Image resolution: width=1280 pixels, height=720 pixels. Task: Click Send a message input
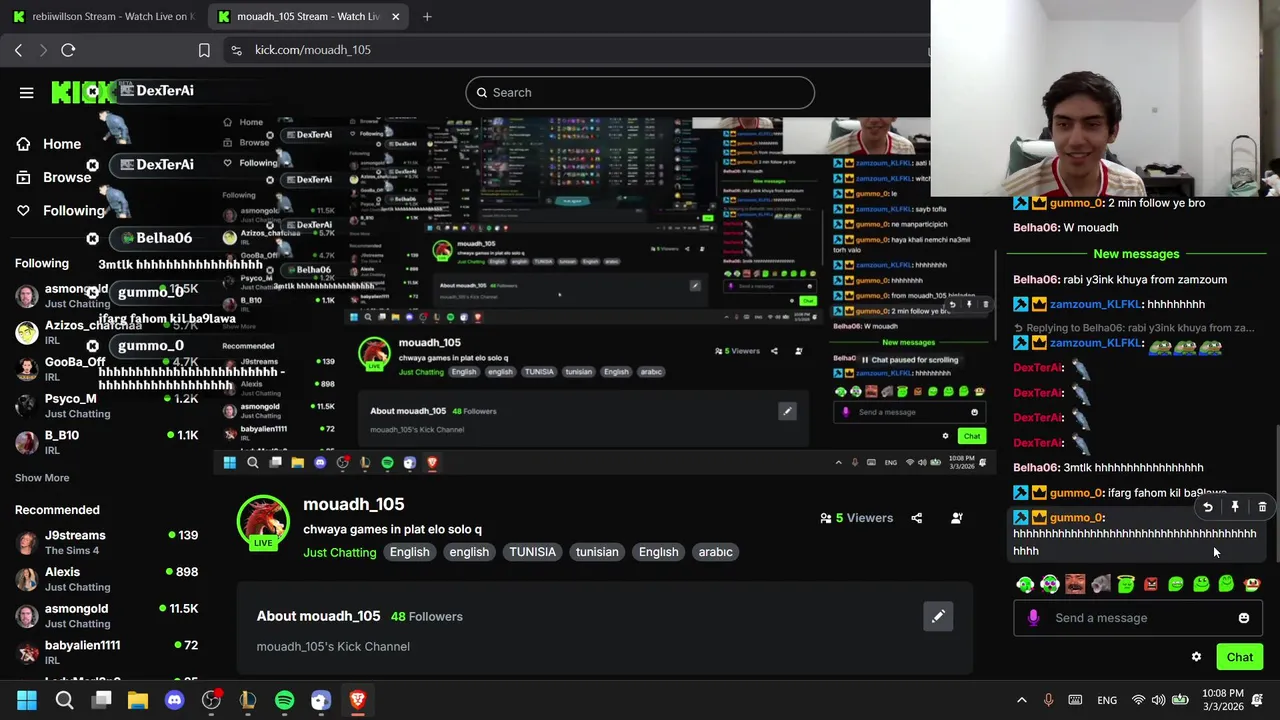pos(1138,618)
